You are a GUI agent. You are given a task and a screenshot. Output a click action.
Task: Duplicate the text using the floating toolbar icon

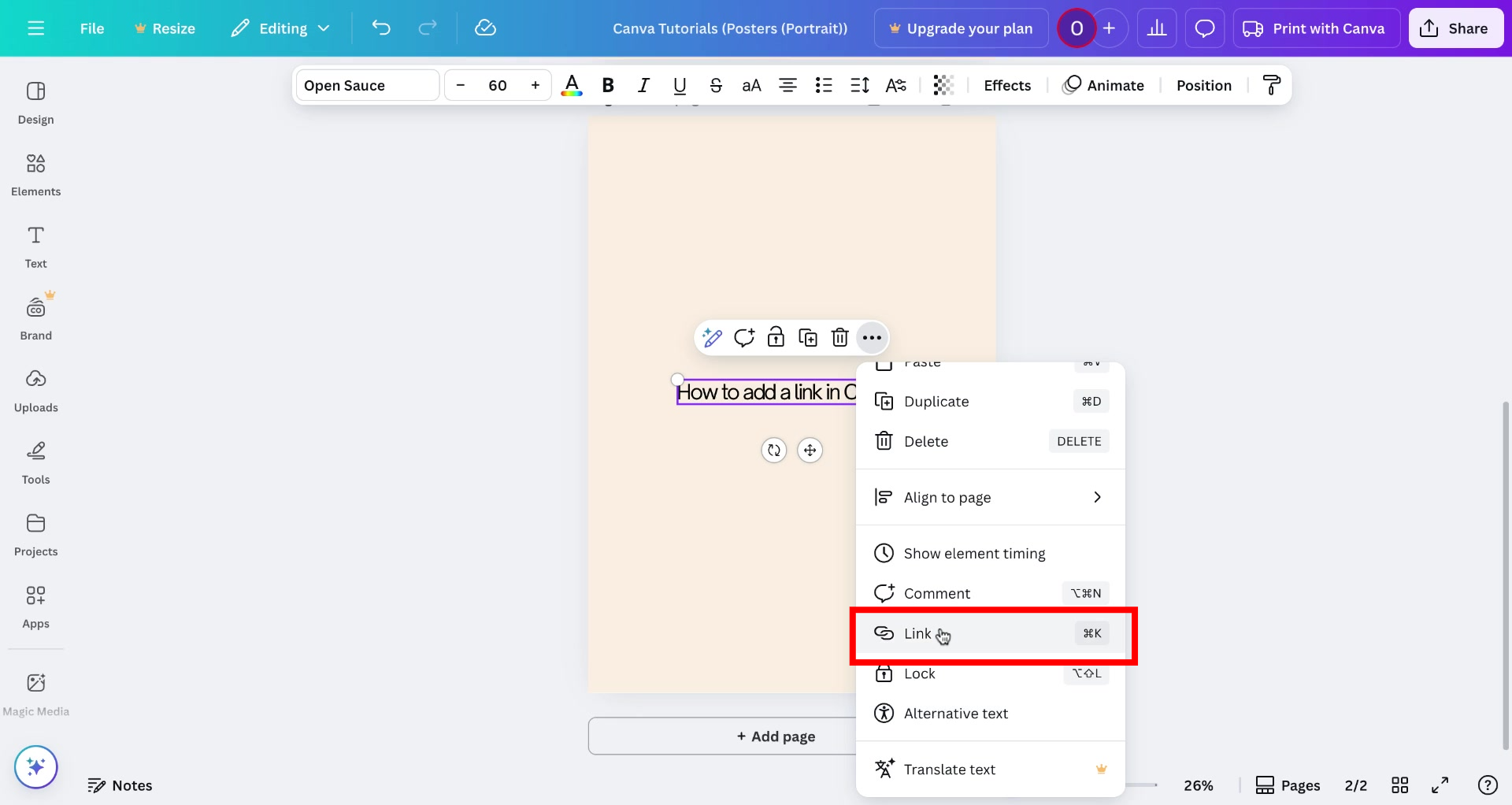pos(808,337)
